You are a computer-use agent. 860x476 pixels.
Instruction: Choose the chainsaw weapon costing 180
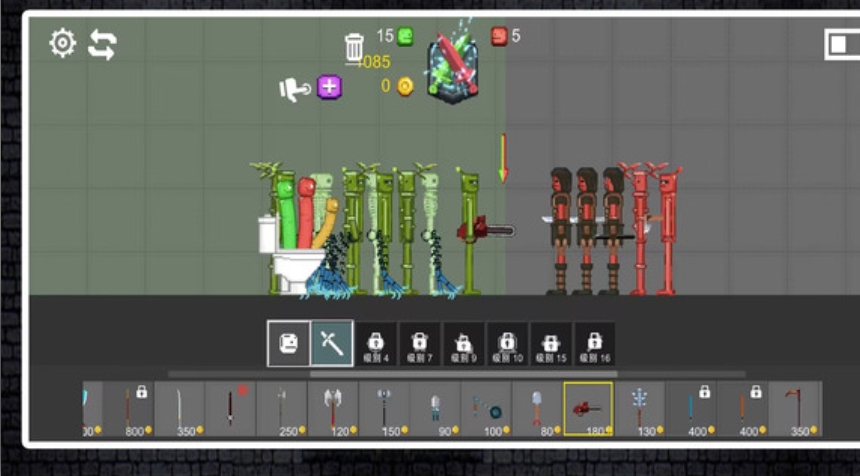pyautogui.click(x=589, y=409)
